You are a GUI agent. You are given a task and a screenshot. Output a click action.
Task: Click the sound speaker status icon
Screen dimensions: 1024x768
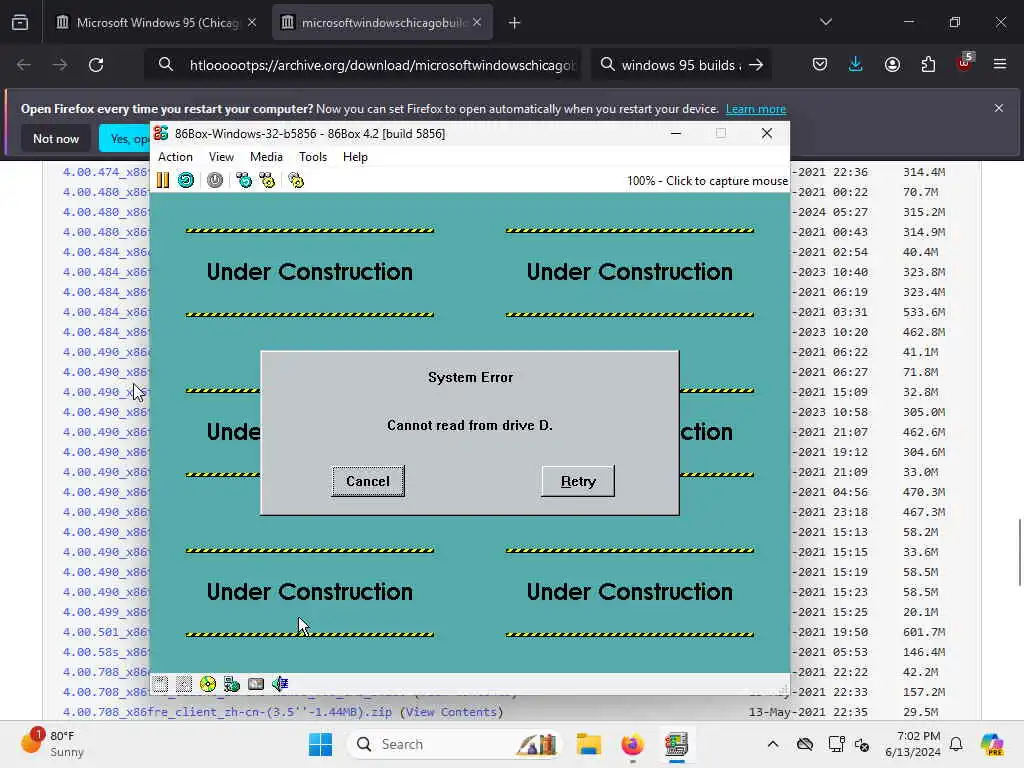(x=280, y=684)
